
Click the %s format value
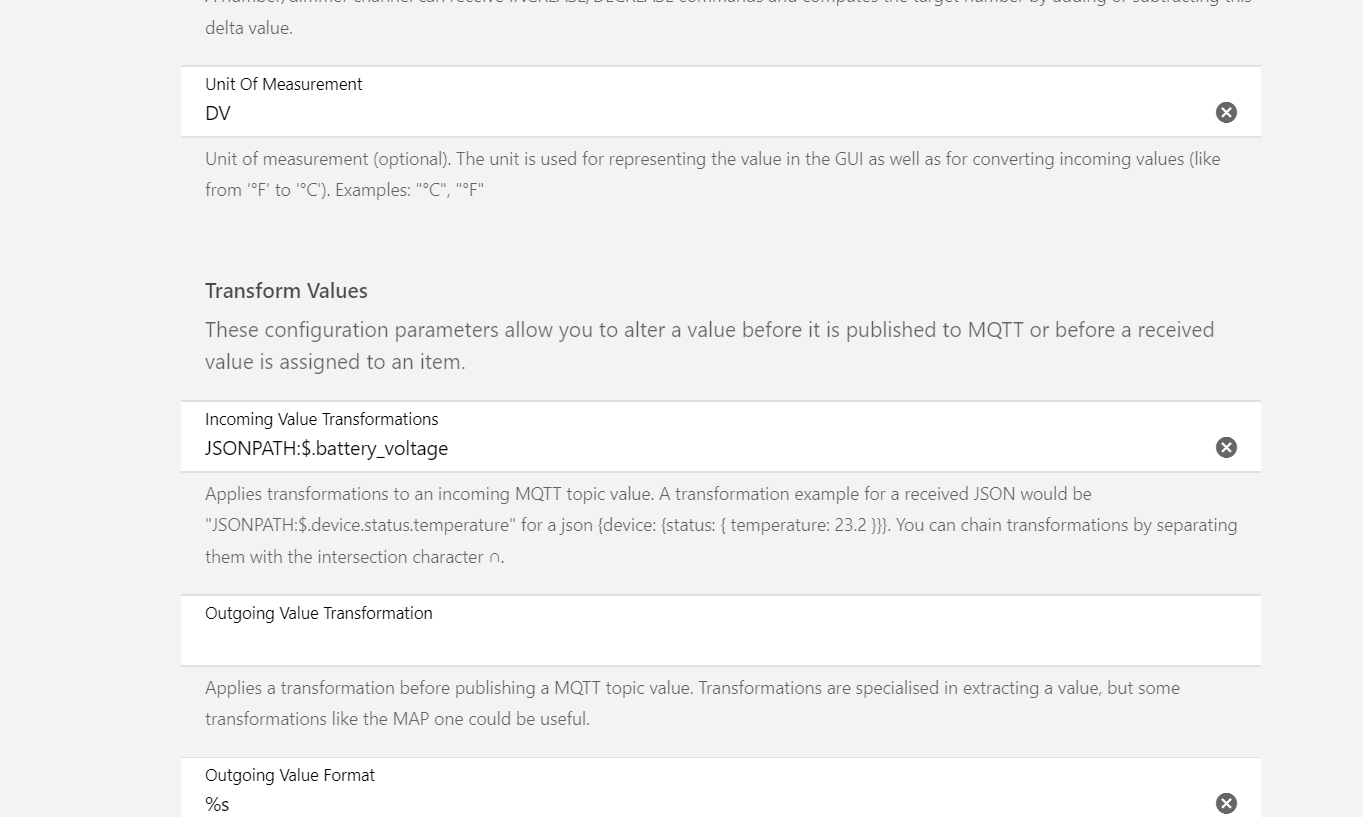click(217, 804)
